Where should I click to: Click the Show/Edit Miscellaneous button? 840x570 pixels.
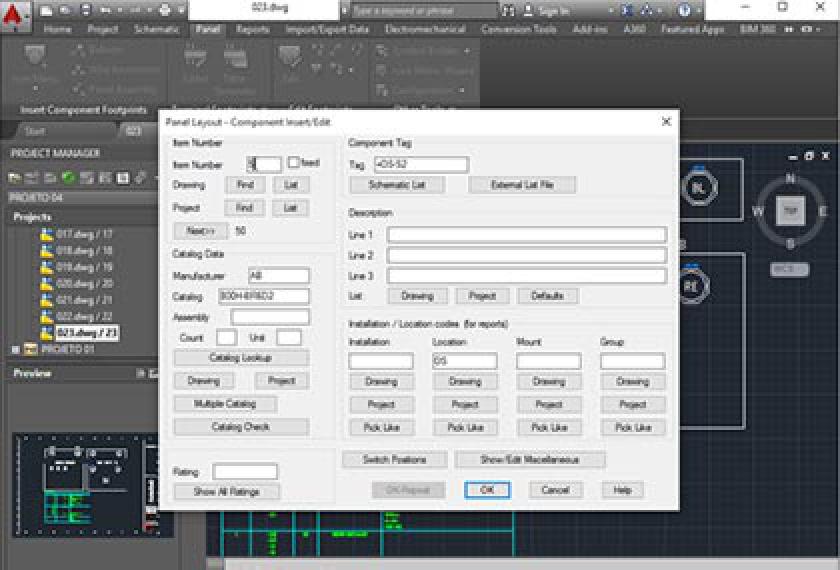530,460
